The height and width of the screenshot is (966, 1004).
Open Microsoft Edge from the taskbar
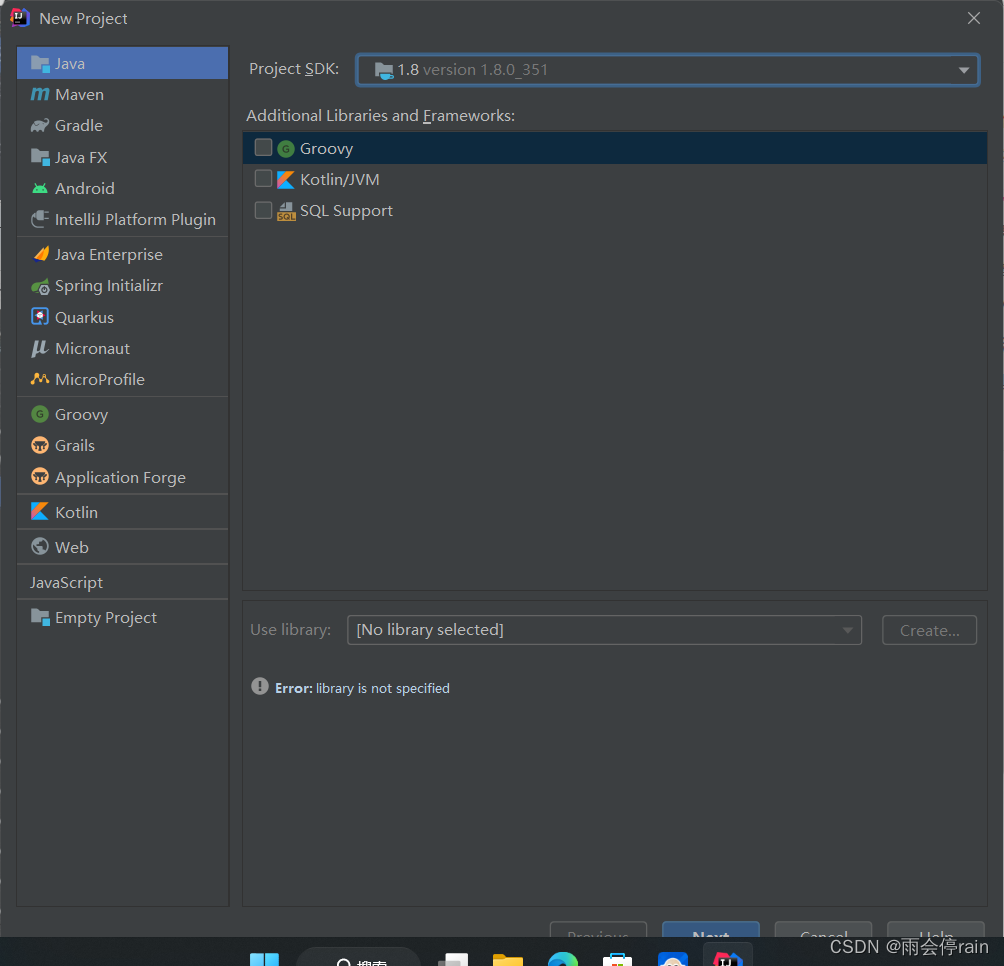[x=563, y=959]
